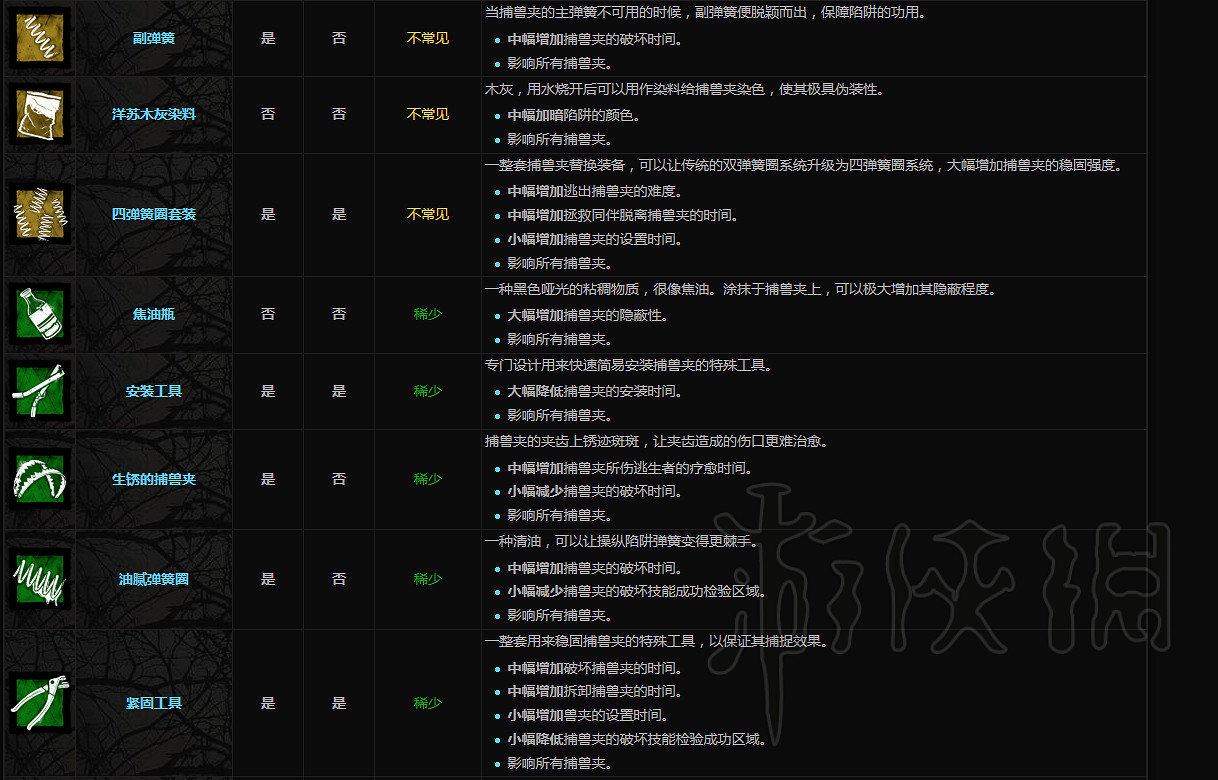Click the green 稀少 rarity in 焦油瓶 row
The height and width of the screenshot is (780, 1218).
(x=428, y=314)
